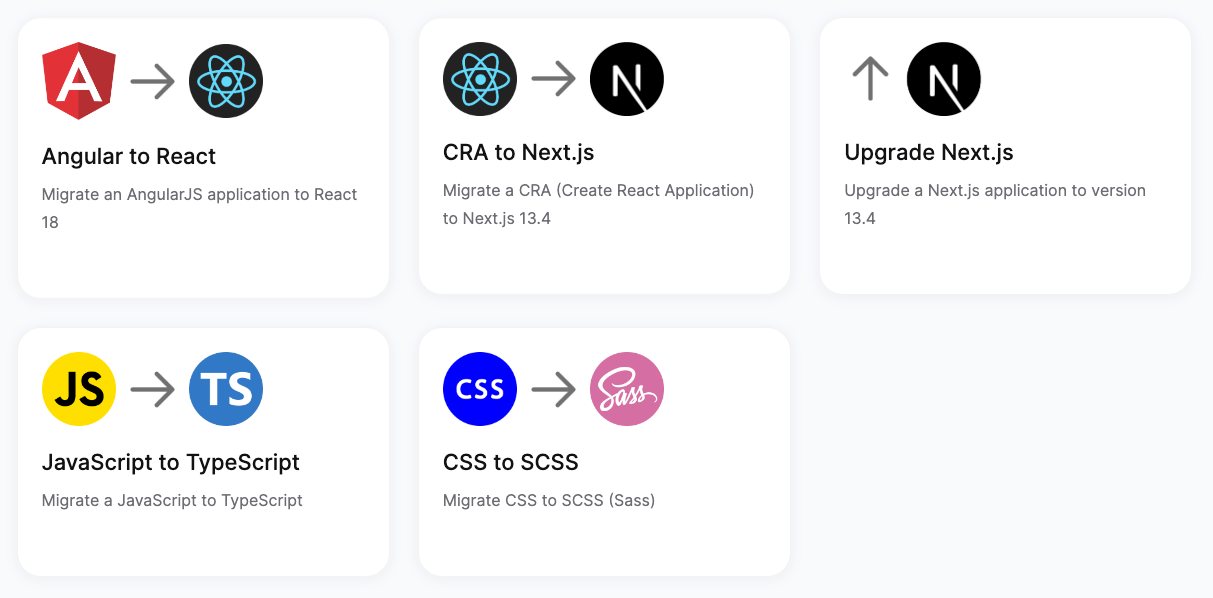Click the CSS icon

pyautogui.click(x=479, y=388)
